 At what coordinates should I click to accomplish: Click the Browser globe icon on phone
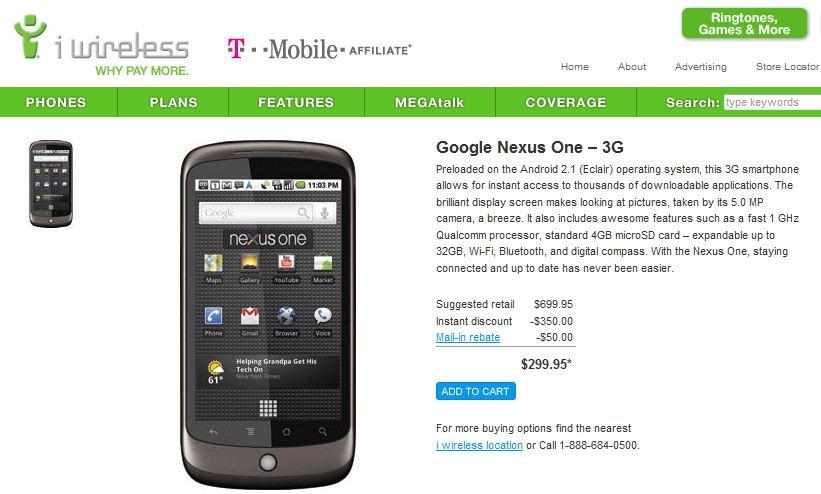tap(286, 315)
